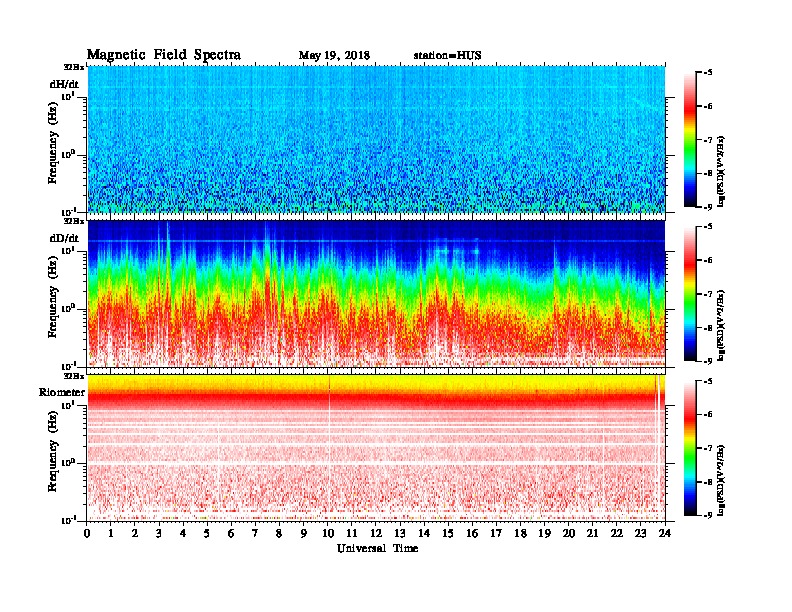
Task: Click the "-8" tick on Riometer color scale
Action: (x=708, y=482)
